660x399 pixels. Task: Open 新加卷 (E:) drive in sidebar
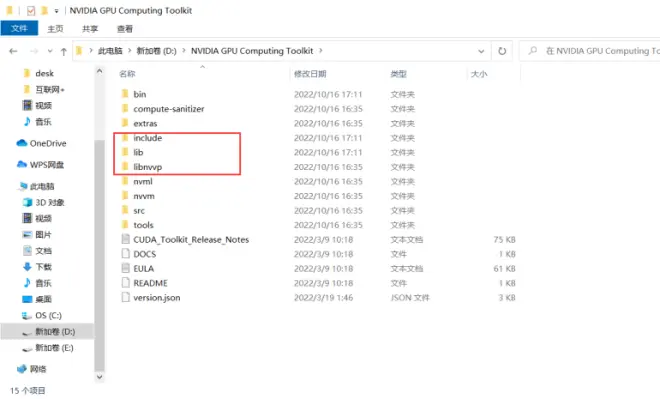(x=48, y=348)
